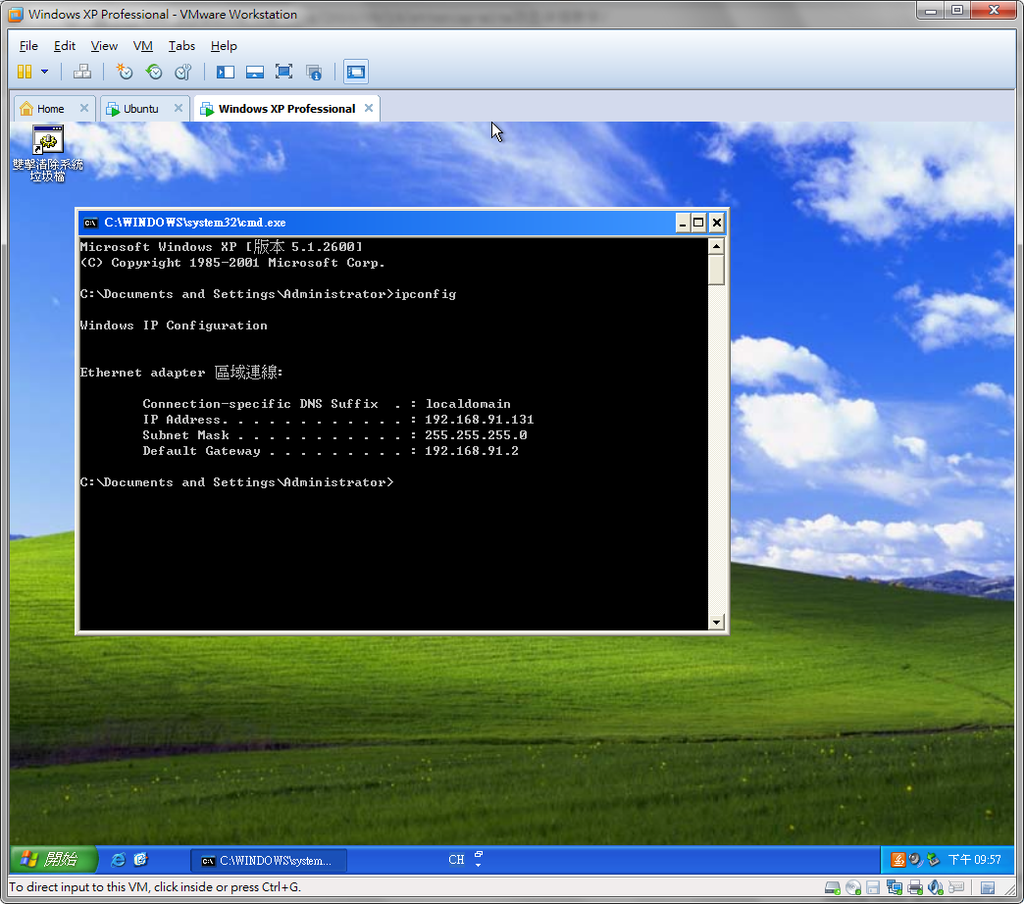Click the Subnet Mask 255.255.255.0 value
The height and width of the screenshot is (904, 1024).
click(x=475, y=435)
